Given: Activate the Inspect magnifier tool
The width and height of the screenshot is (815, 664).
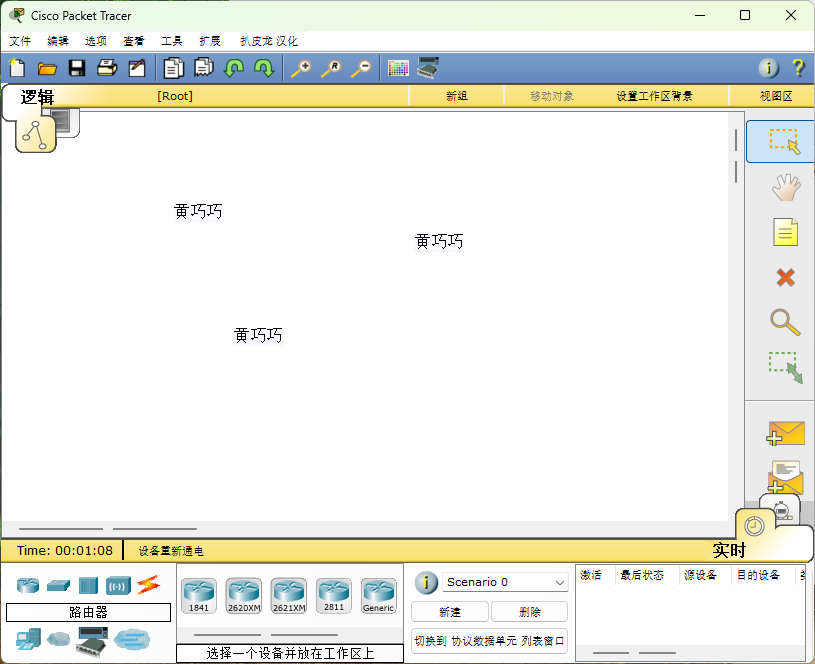Looking at the screenshot, I should tap(785, 322).
